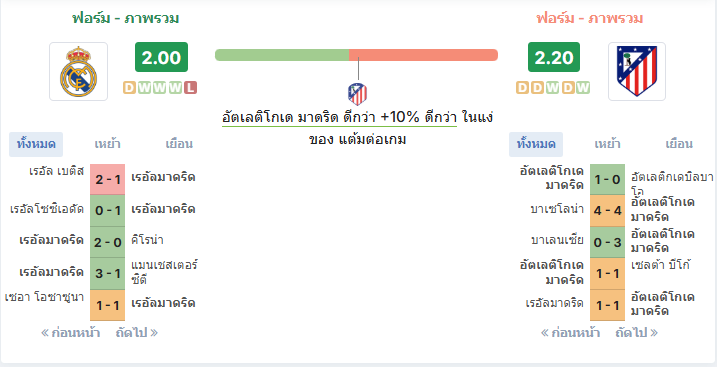Switch to left เยือน tab
The width and height of the screenshot is (717, 367).
click(x=179, y=144)
